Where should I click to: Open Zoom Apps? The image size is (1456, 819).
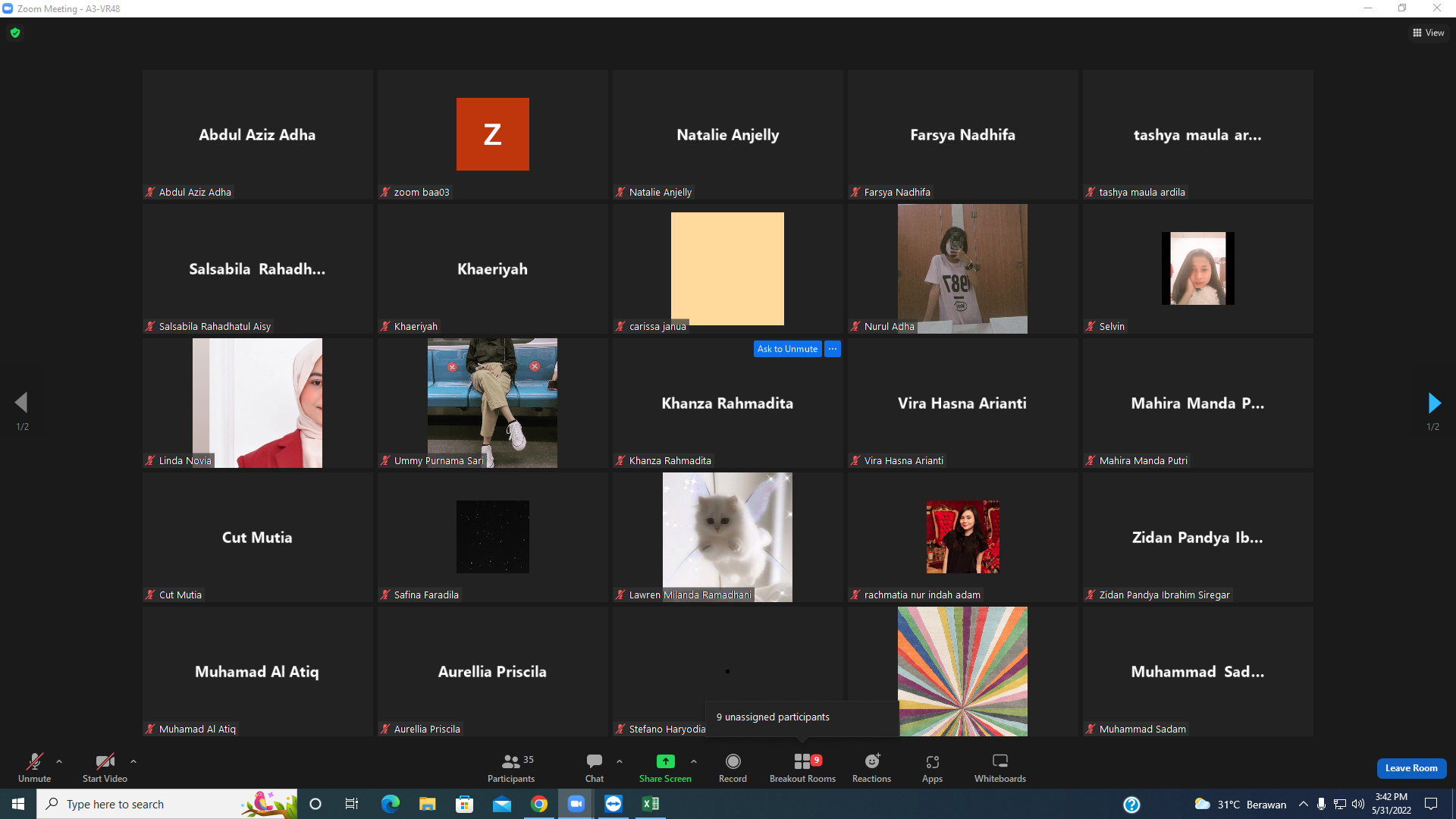[933, 767]
